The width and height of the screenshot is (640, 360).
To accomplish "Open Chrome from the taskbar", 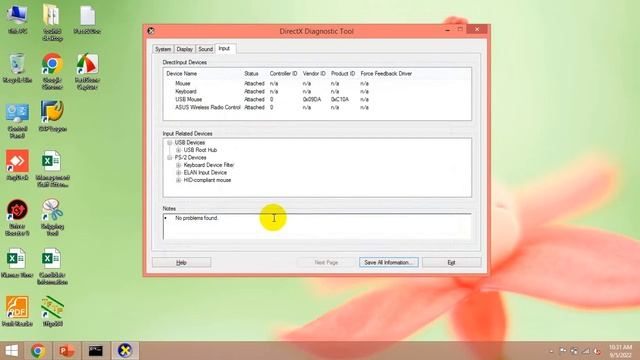I will 38,351.
